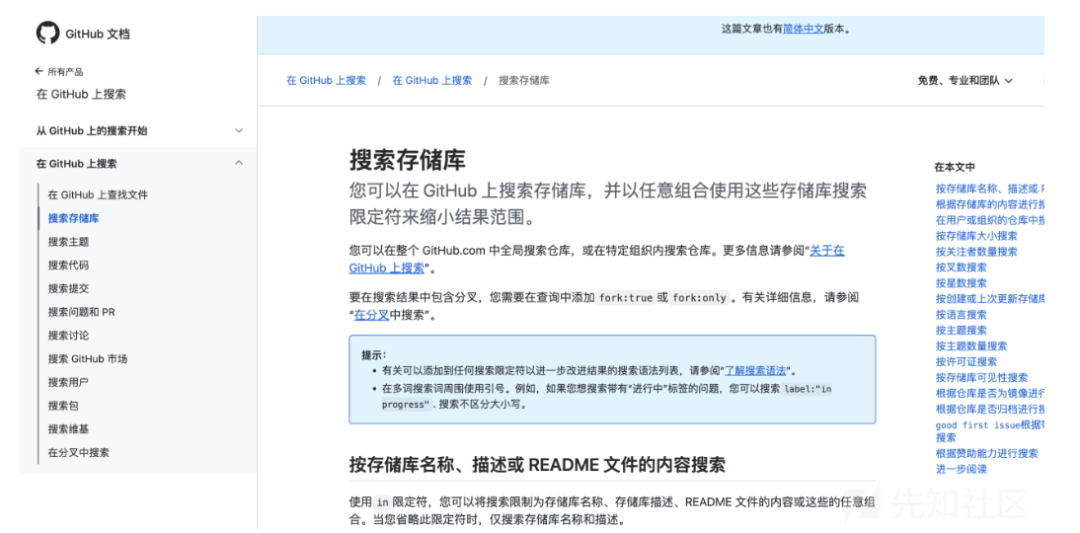
Task: Click the fork:only code snippet
Action: (x=699, y=298)
